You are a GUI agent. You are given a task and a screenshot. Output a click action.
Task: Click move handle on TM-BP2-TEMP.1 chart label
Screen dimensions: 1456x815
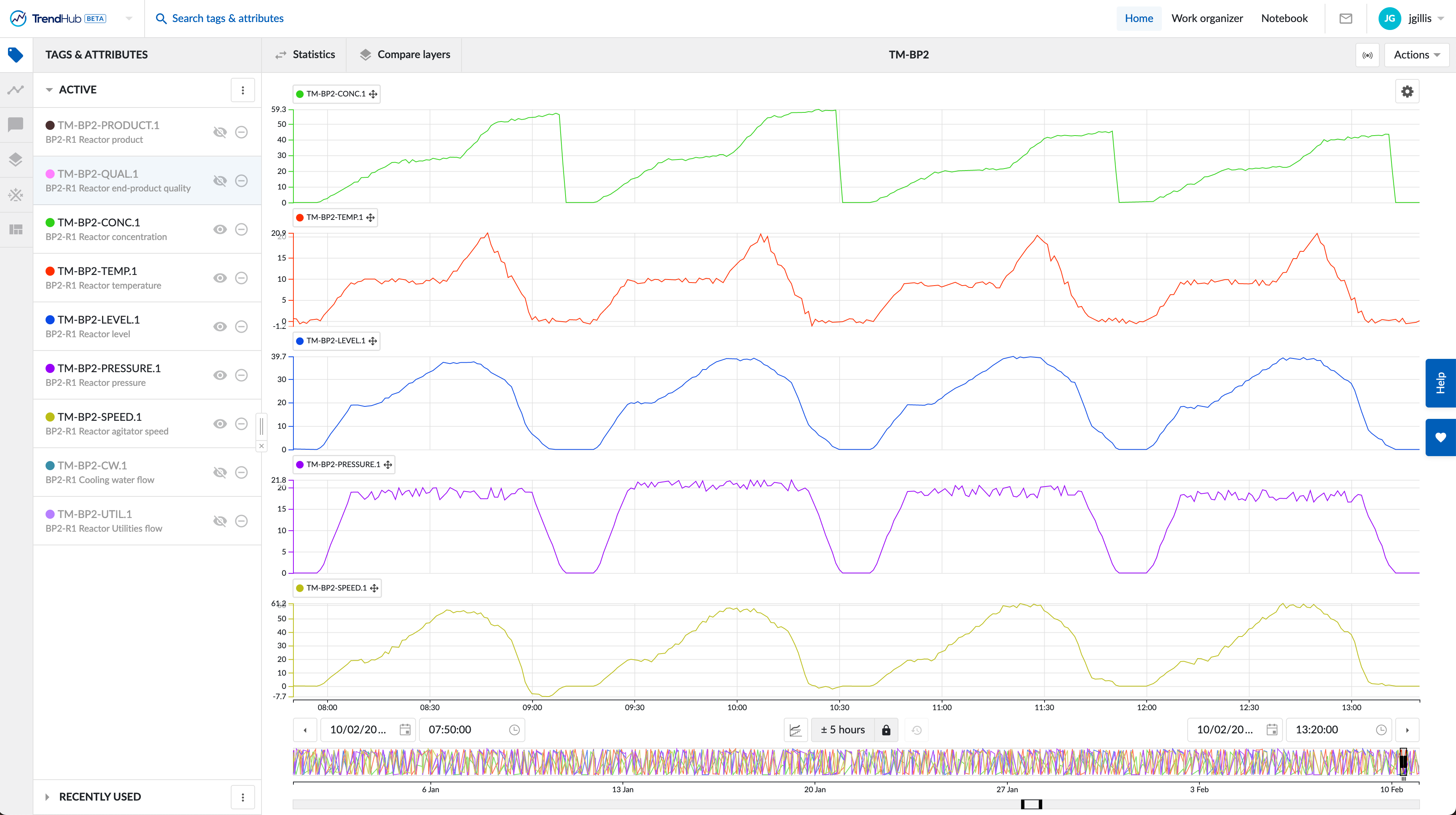[370, 218]
